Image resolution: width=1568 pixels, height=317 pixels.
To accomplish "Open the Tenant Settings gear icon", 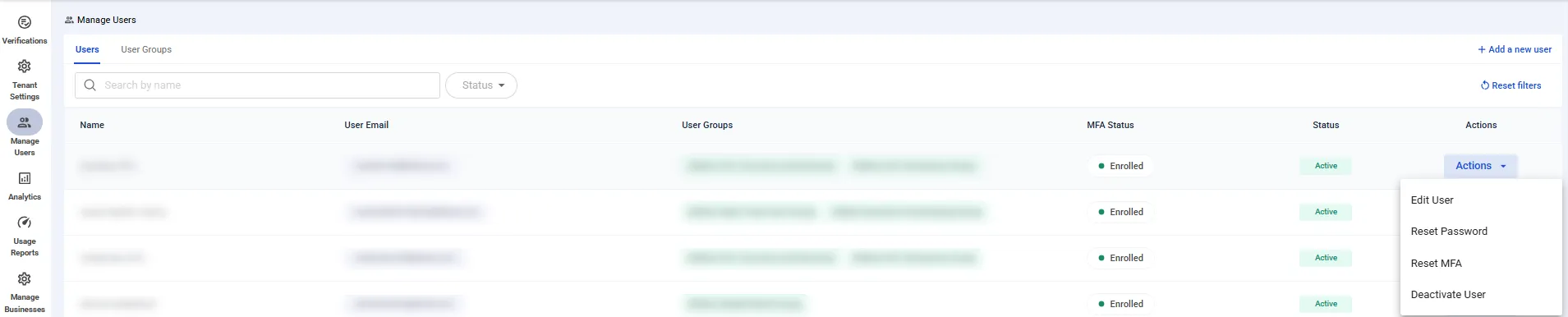I will 25,67.
